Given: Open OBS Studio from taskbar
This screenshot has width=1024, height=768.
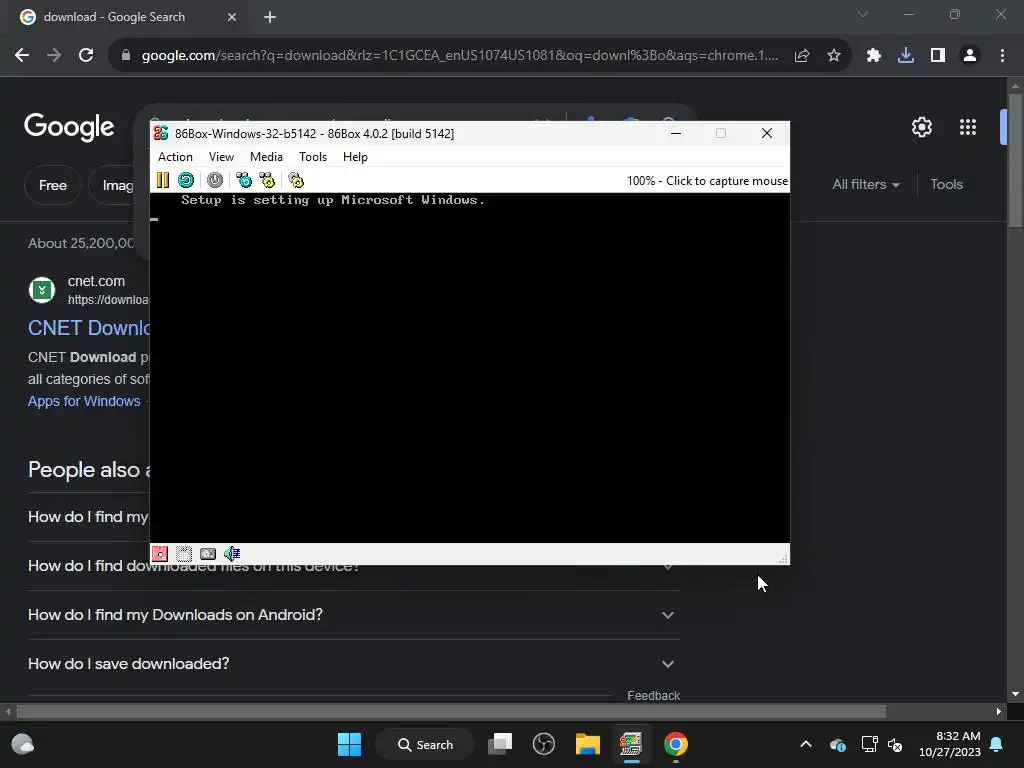Looking at the screenshot, I should click(543, 744).
